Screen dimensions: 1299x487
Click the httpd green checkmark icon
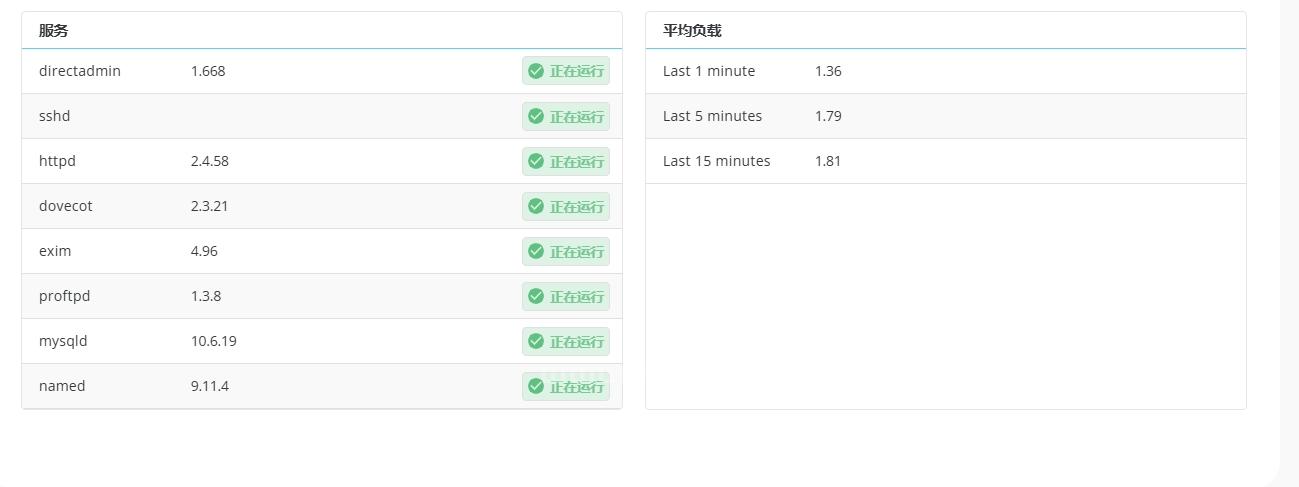[x=536, y=161]
